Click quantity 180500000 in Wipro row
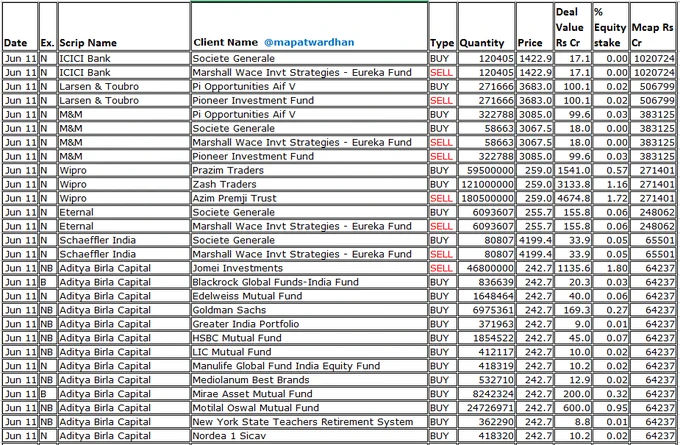Screen dimensions: 680x445 click(x=486, y=198)
